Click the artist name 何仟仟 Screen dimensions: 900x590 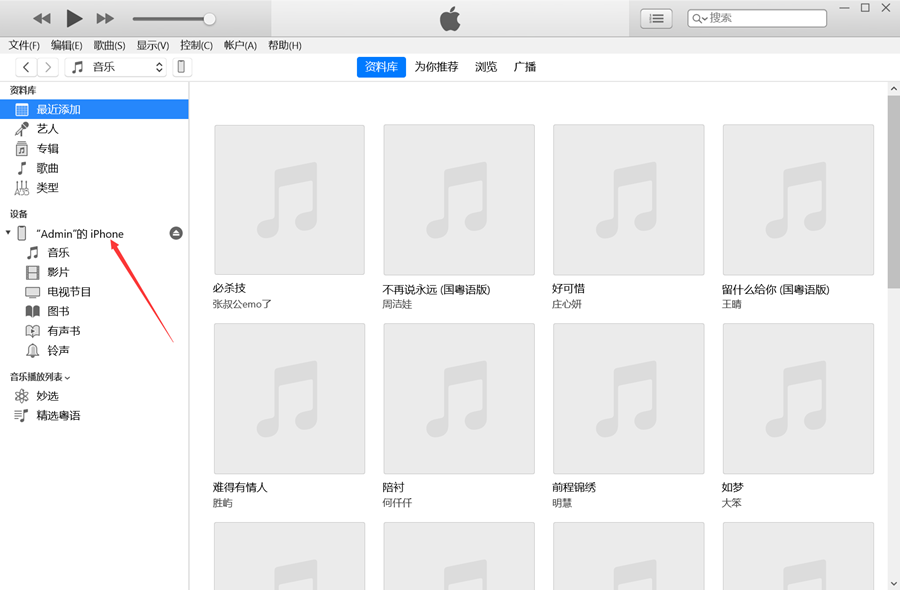point(397,503)
